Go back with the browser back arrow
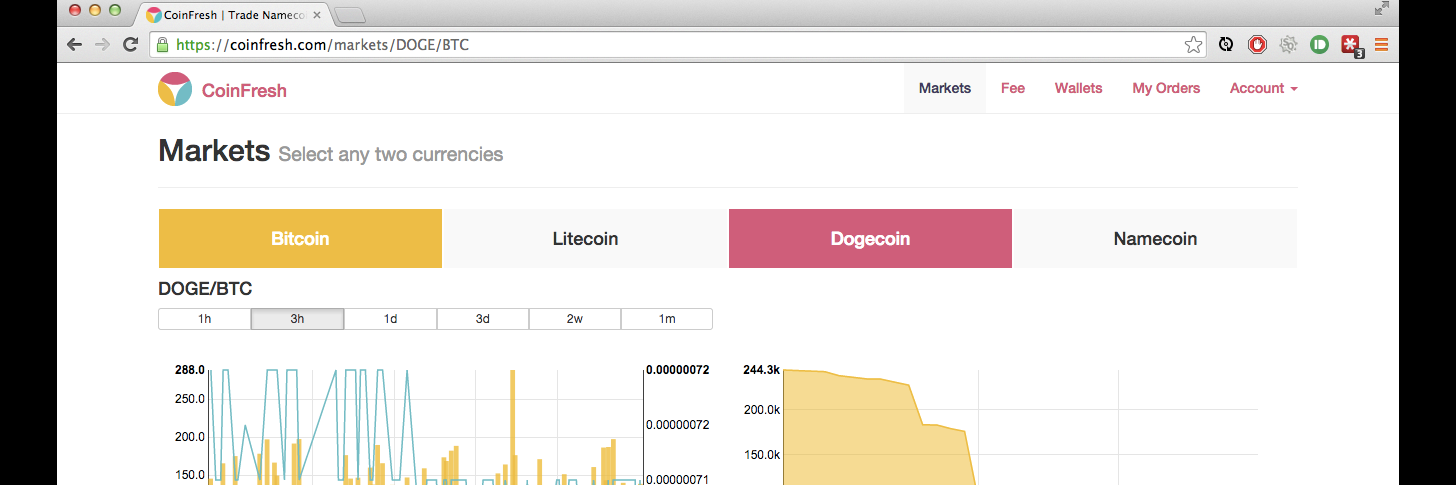This screenshot has width=1456, height=485. 74,44
